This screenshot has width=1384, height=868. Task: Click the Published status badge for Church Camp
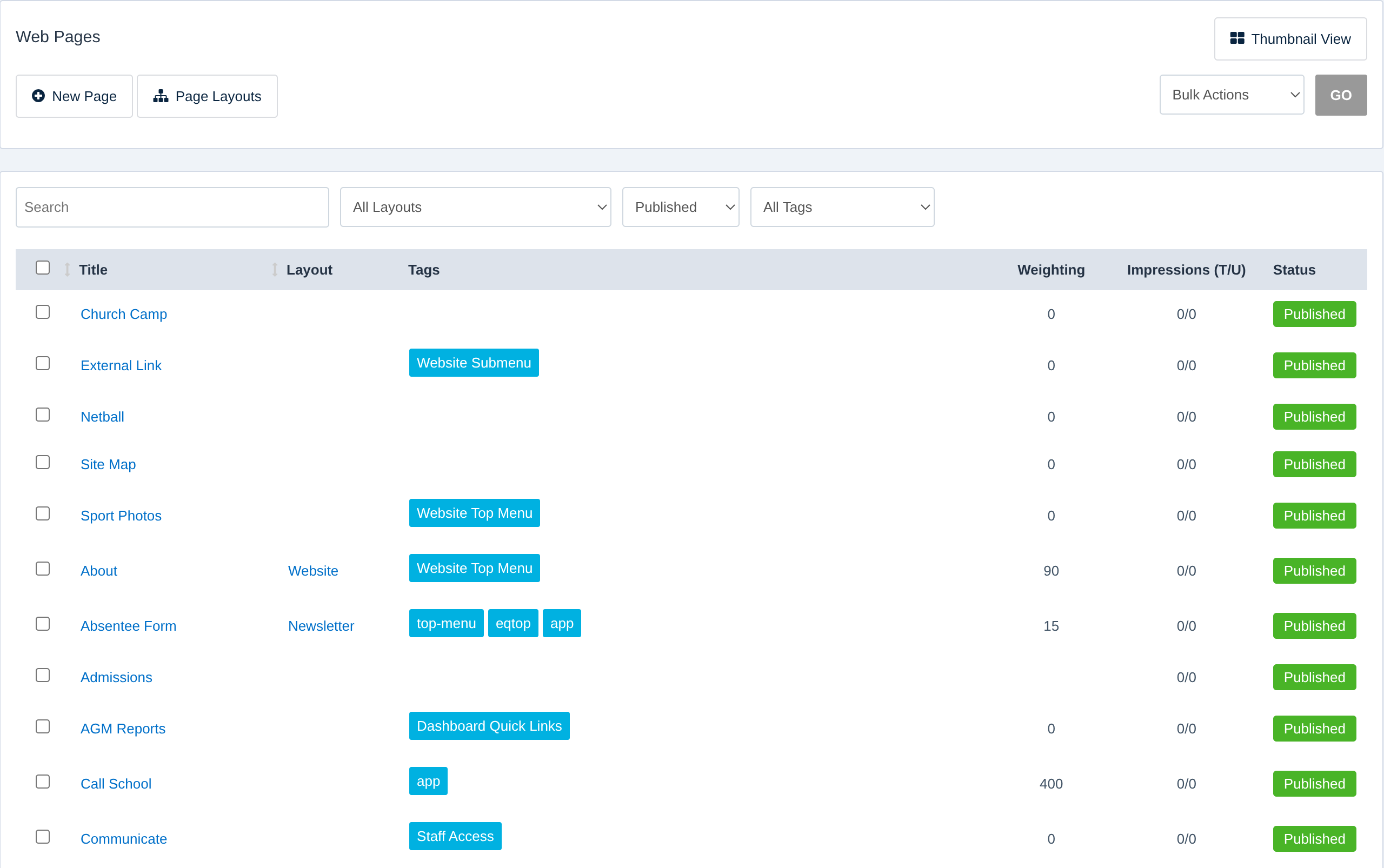(x=1314, y=314)
